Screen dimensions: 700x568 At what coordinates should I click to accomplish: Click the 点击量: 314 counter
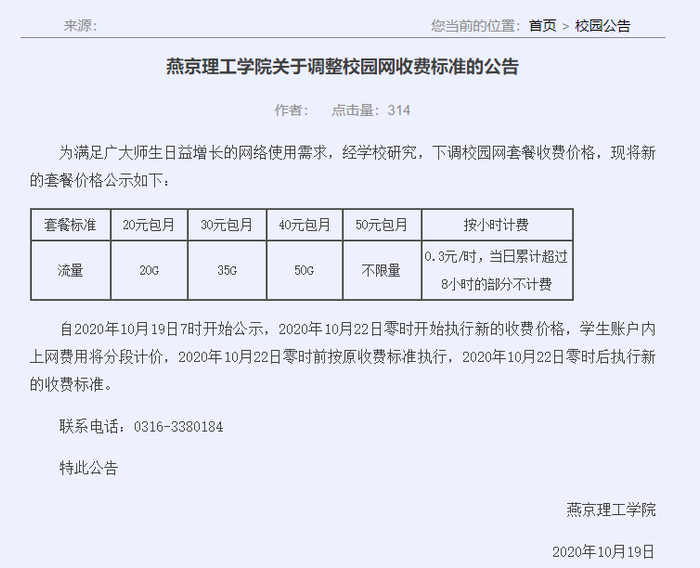371,110
